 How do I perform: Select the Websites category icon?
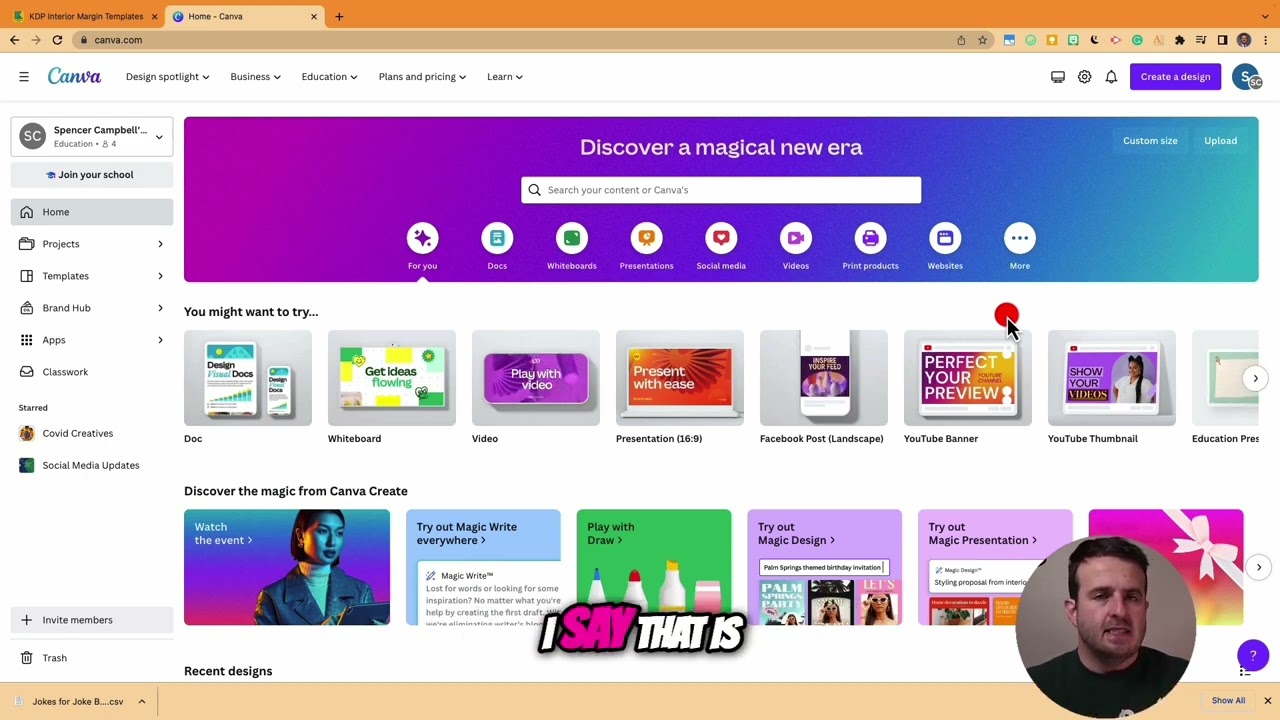point(945,238)
